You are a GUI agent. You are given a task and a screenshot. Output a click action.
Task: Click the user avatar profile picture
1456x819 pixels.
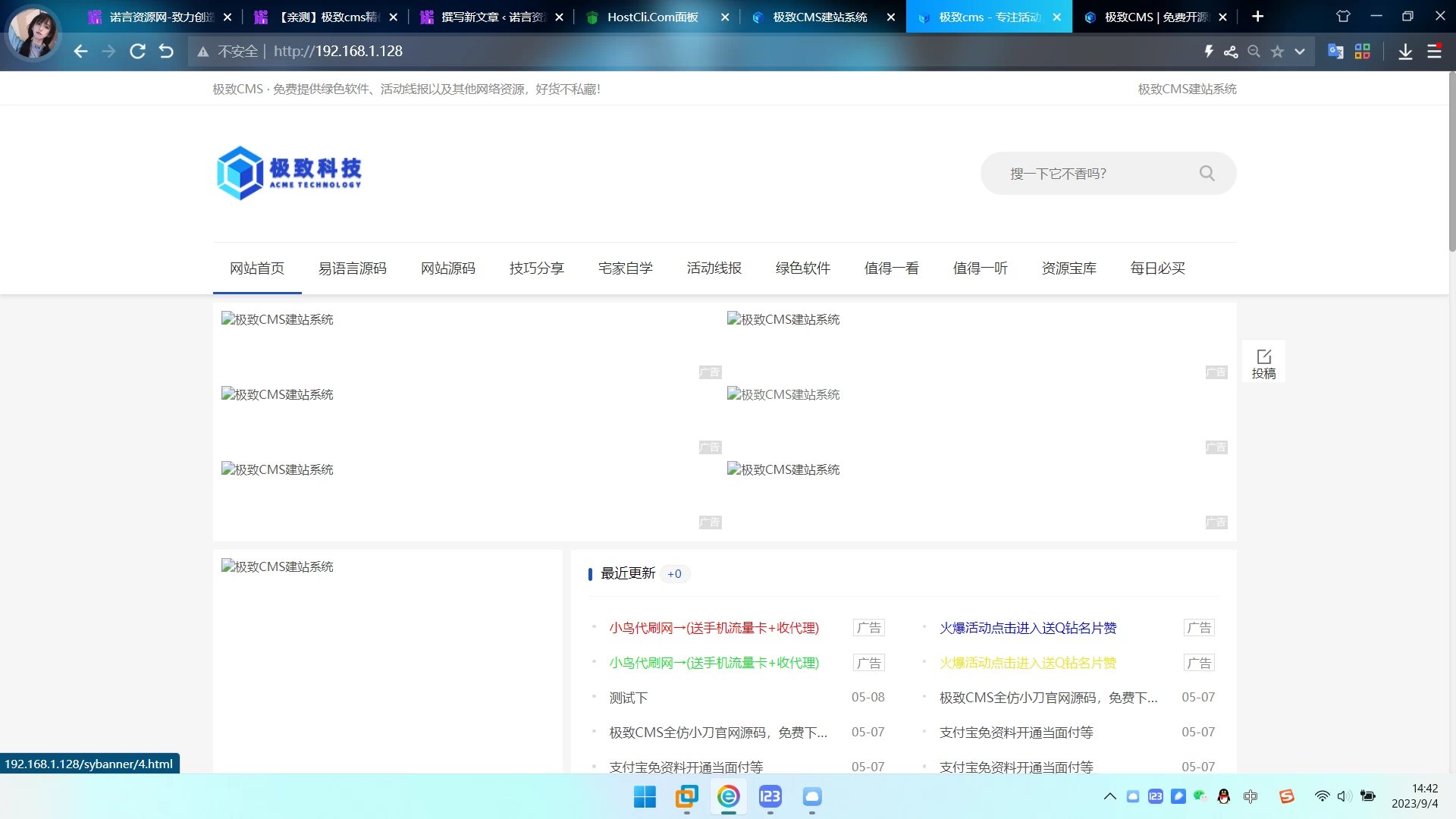pos(33,33)
